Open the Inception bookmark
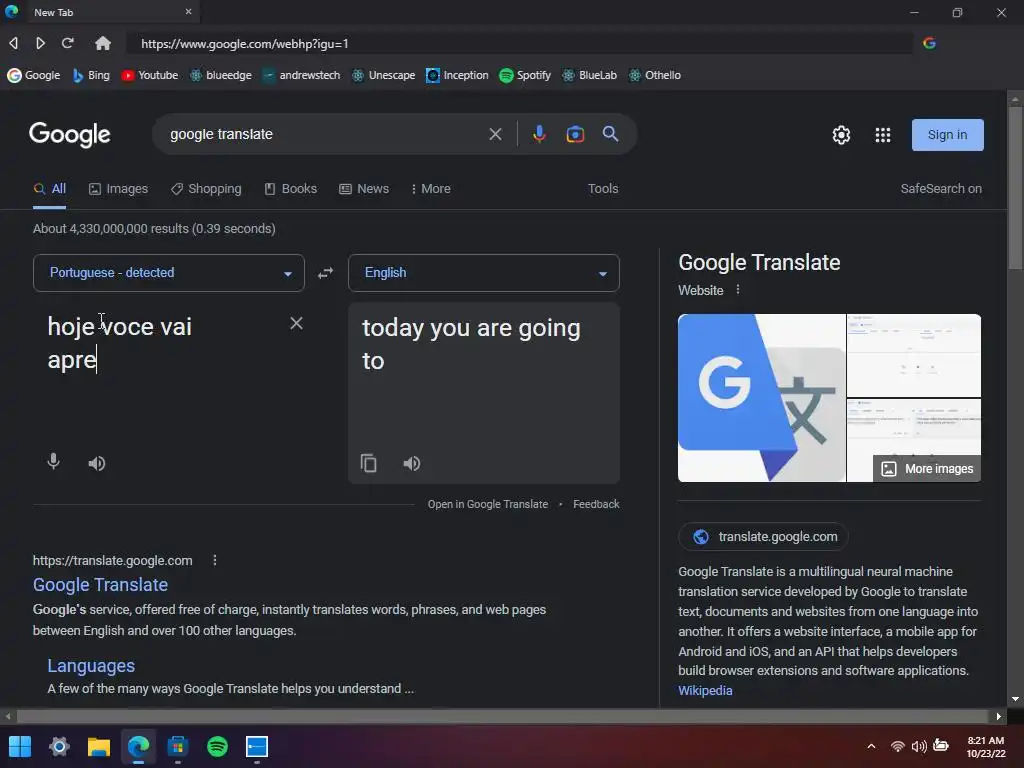Screen dimensions: 1024x768 point(457,75)
